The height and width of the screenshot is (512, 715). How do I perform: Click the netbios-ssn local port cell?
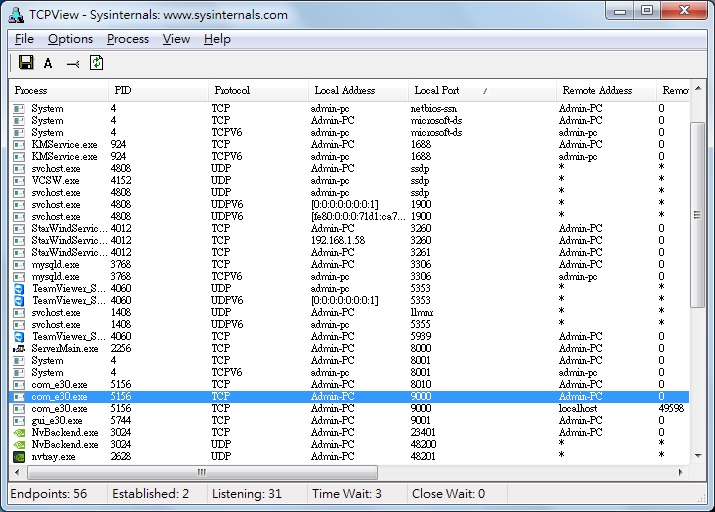pos(433,109)
